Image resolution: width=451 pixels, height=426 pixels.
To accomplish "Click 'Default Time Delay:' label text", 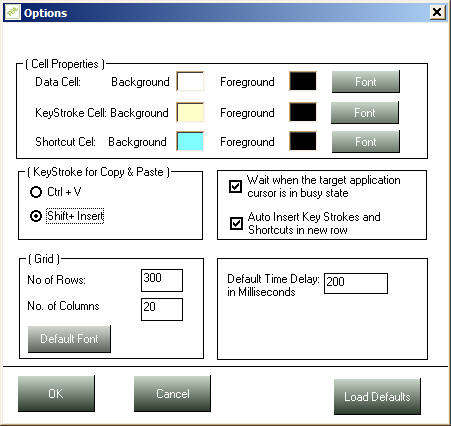I will [x=273, y=279].
